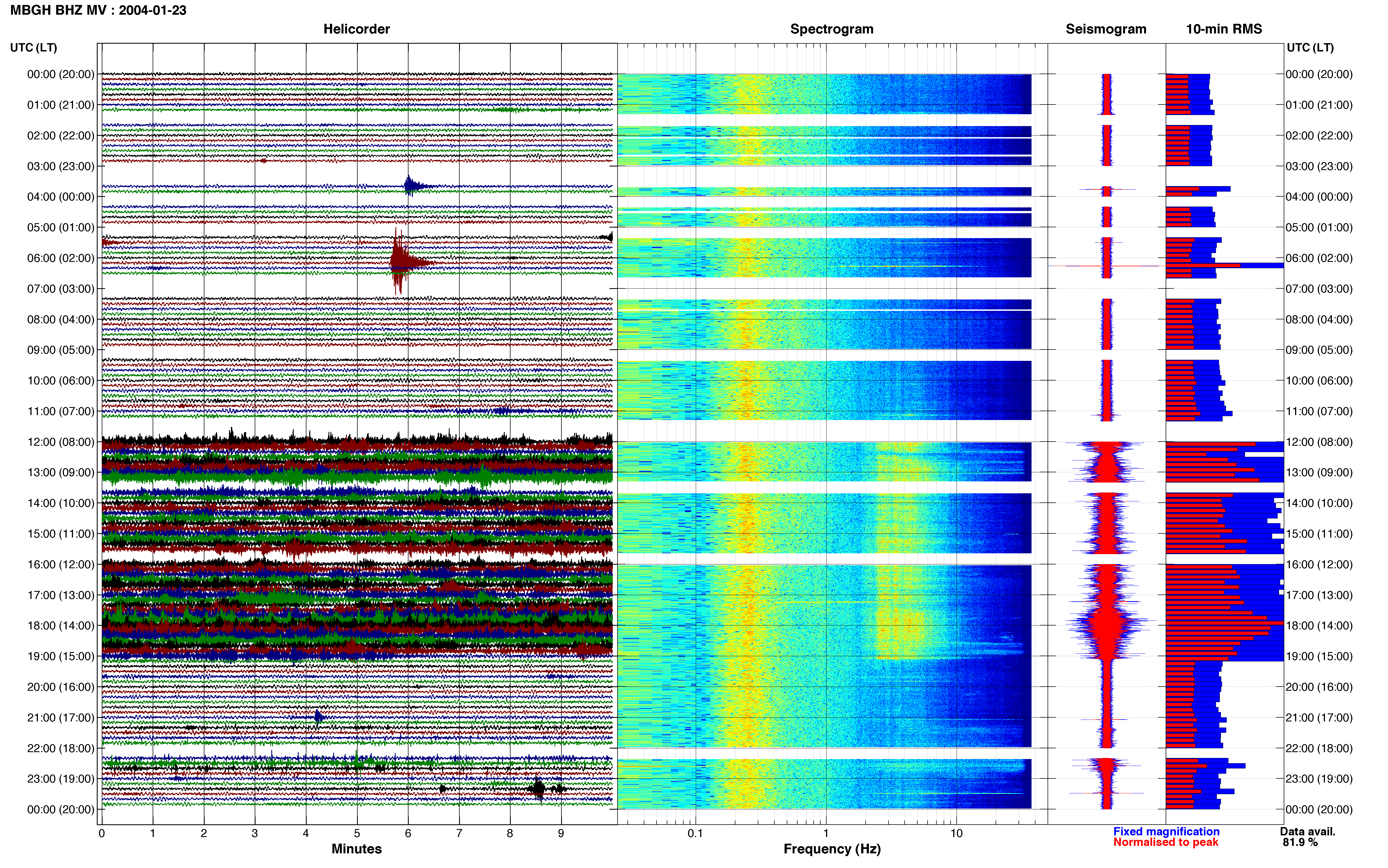Click right-side time label "18:00 (14:00)"
Image resolution: width=1388 pixels, height=868 pixels.
1319,626
